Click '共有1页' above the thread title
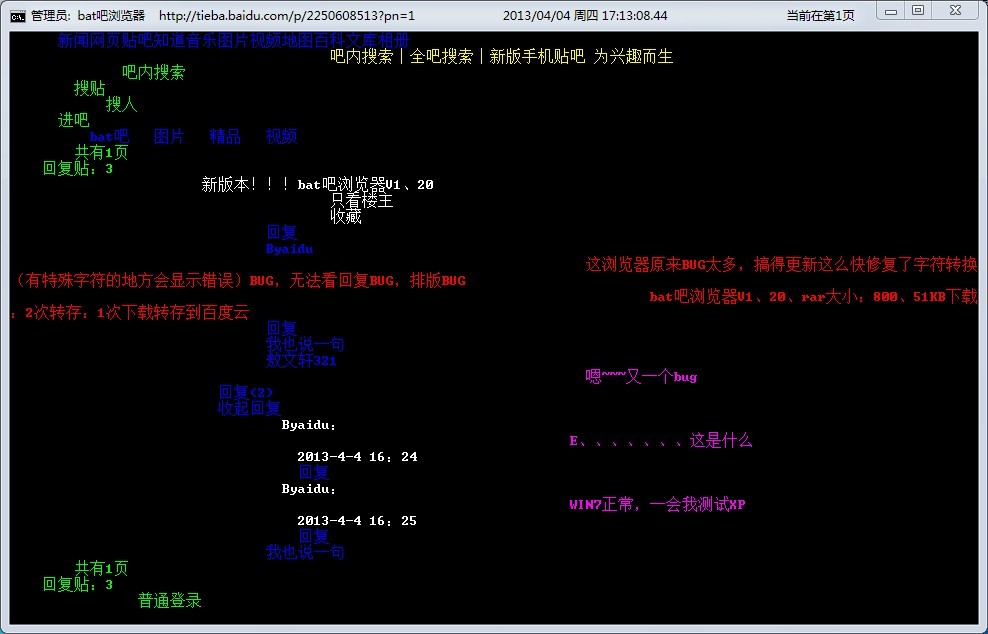This screenshot has height=634, width=988. (101, 152)
